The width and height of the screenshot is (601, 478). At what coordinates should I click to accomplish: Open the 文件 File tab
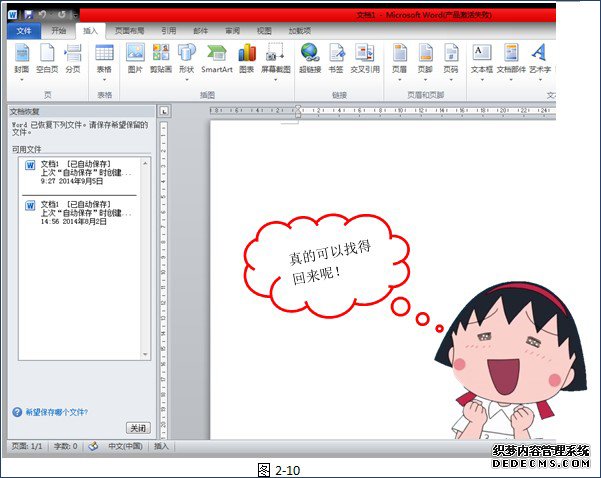(24, 31)
